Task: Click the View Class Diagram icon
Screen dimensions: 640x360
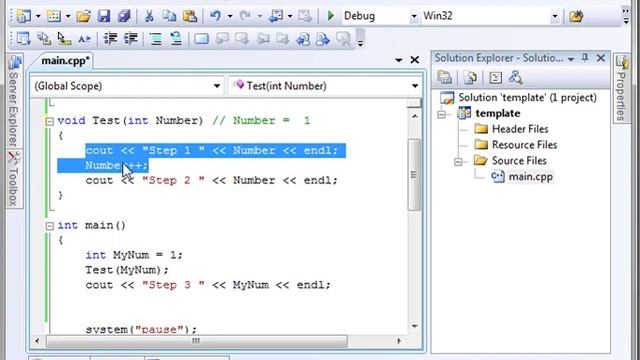Action: click(516, 77)
